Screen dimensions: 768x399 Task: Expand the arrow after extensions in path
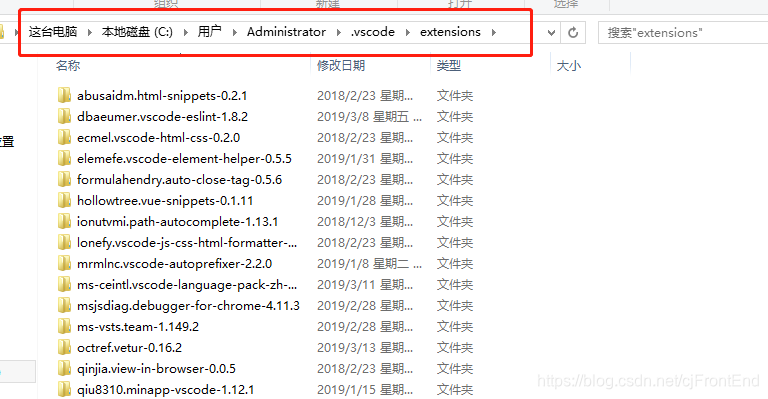tap(494, 32)
